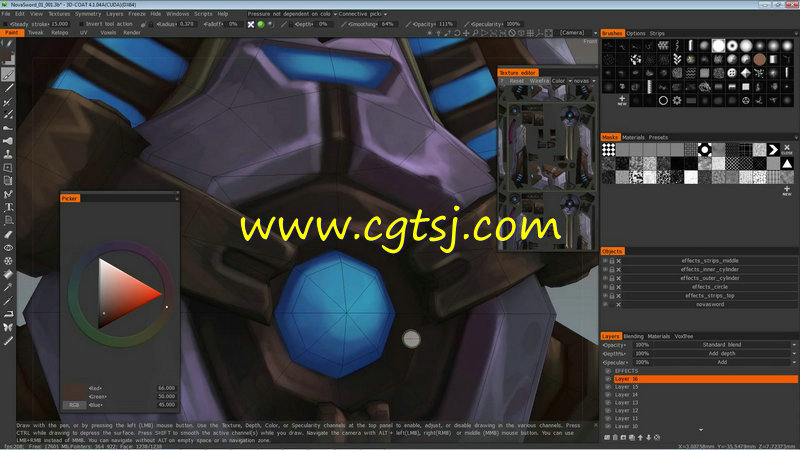The height and width of the screenshot is (450, 800).
Task: Toggle visibility of effects_strips_middle object
Action: 605,261
